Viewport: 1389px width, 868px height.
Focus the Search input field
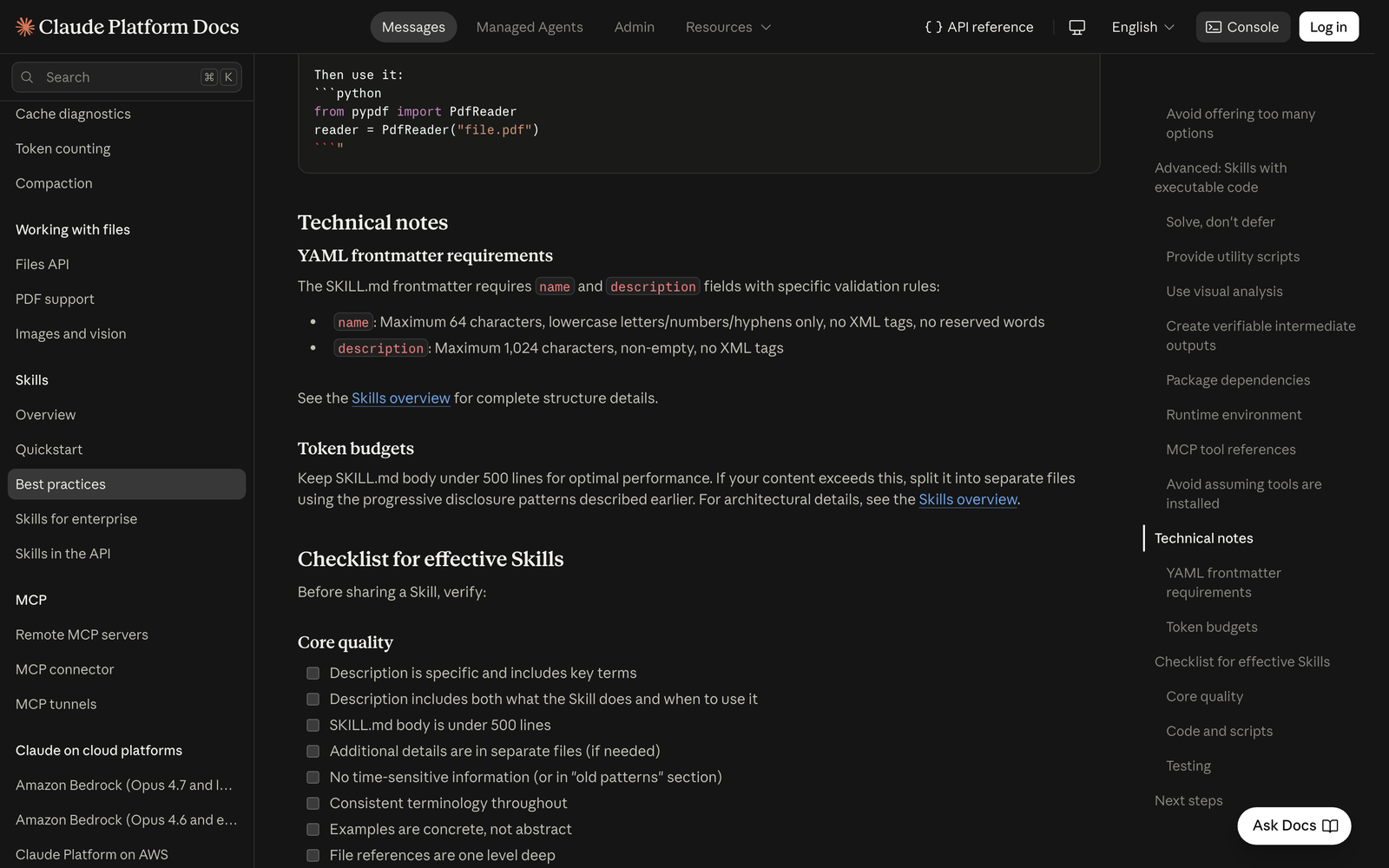(x=127, y=77)
